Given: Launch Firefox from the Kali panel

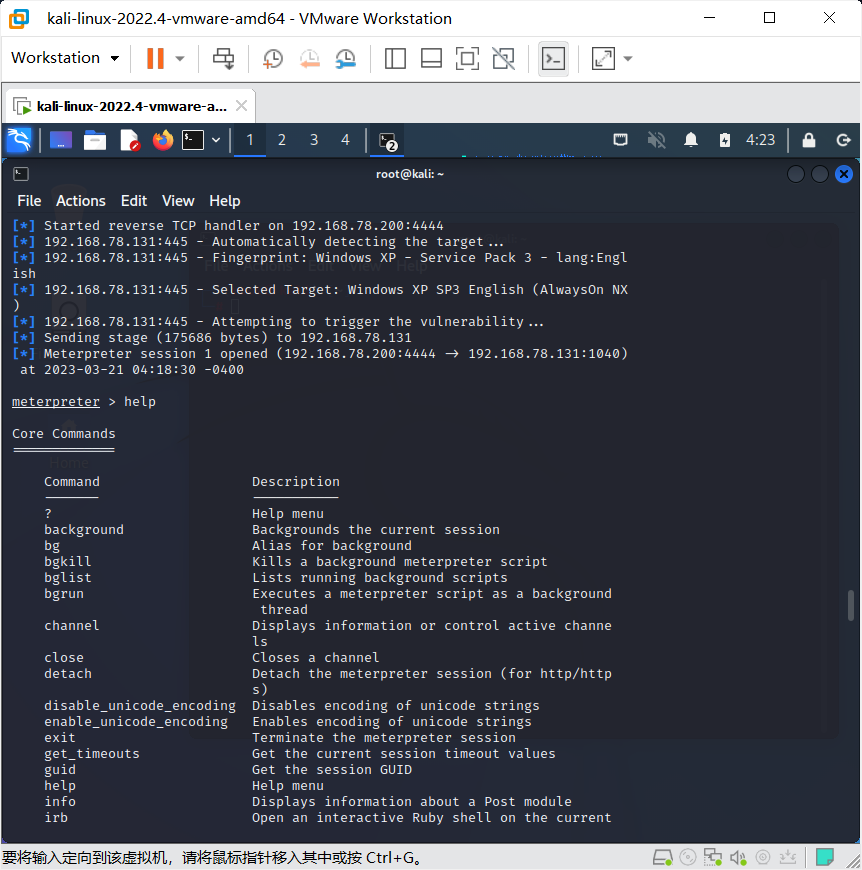Looking at the screenshot, I should (x=163, y=140).
